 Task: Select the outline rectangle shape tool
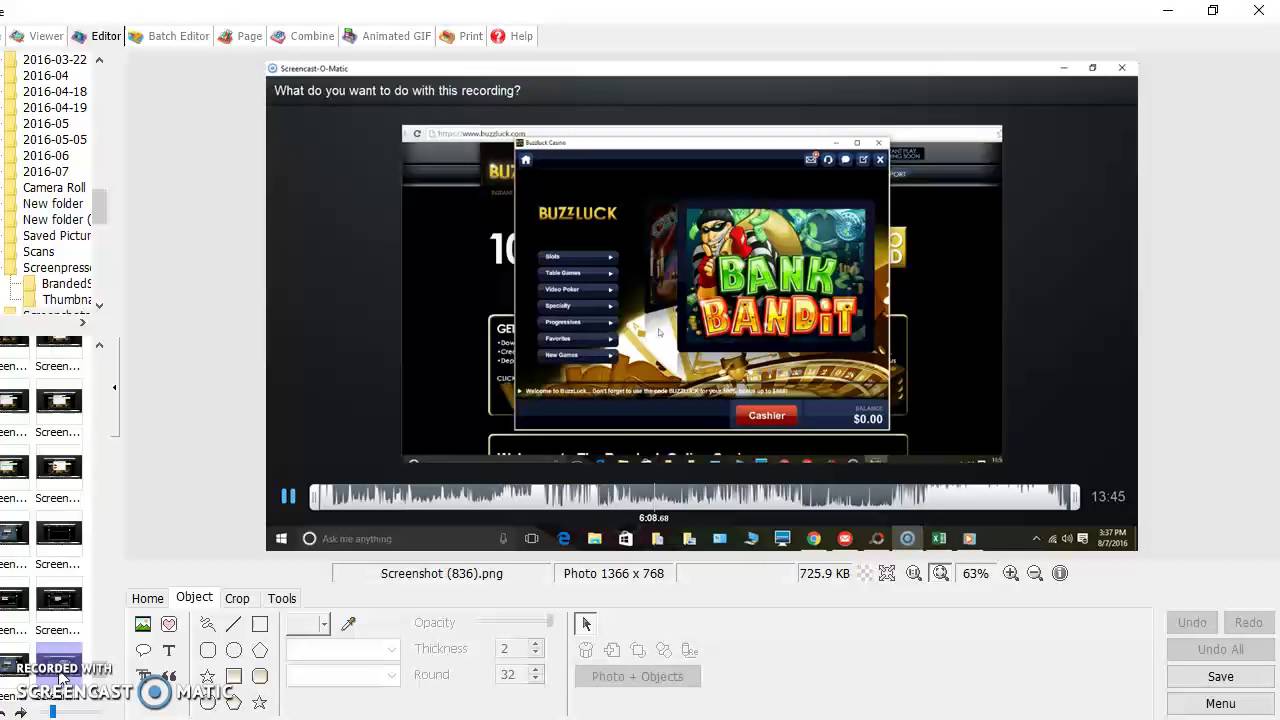pos(260,624)
